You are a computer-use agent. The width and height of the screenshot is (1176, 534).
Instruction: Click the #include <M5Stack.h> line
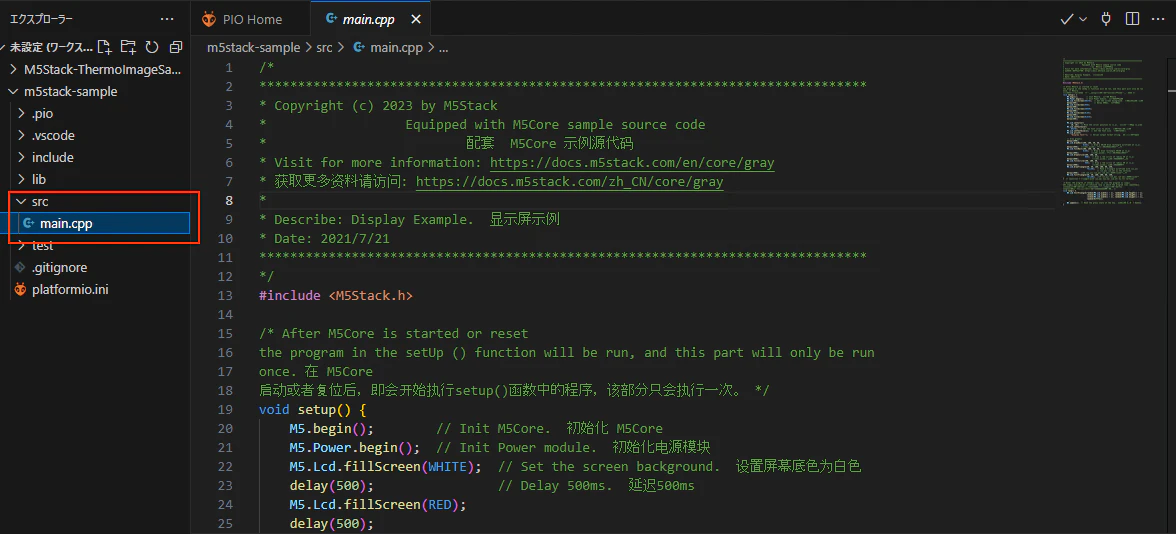click(x=335, y=296)
